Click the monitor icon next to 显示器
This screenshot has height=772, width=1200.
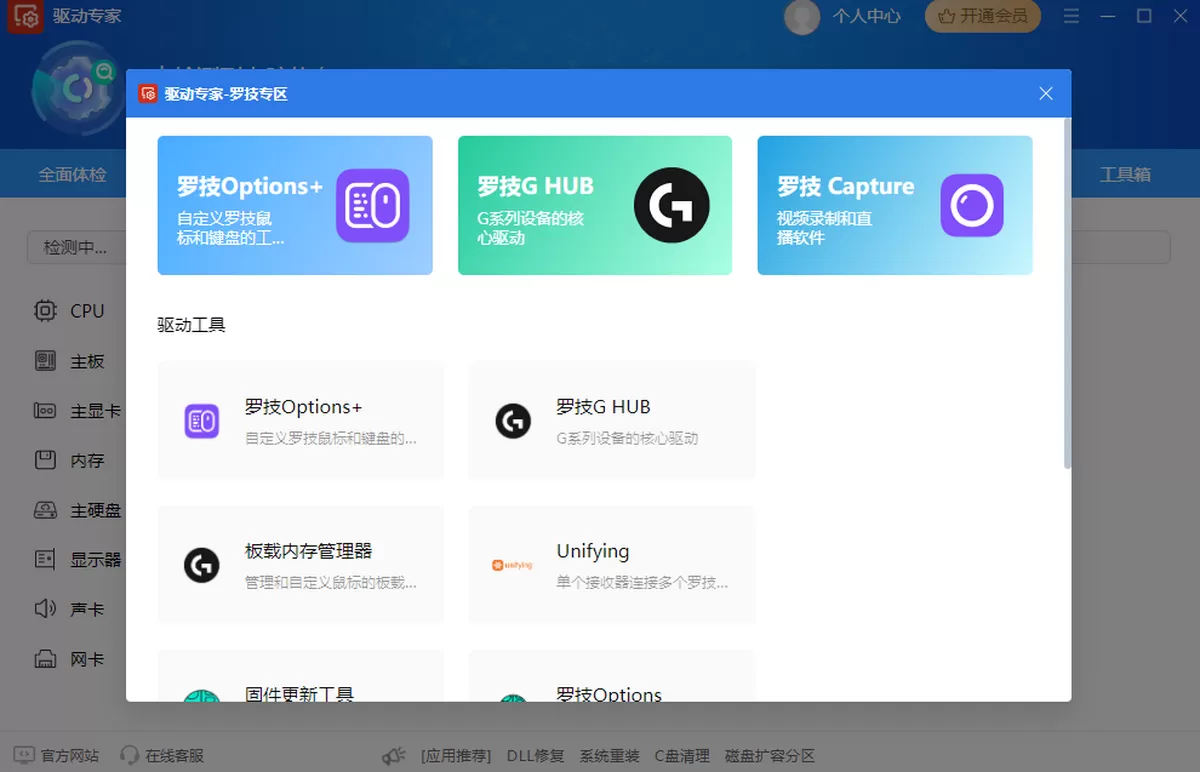click(x=45, y=560)
